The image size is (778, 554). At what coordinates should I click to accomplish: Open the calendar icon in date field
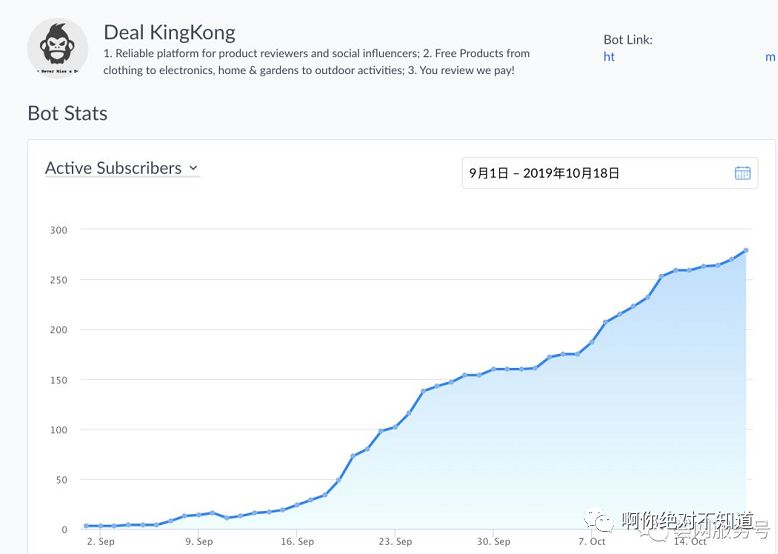tap(743, 173)
